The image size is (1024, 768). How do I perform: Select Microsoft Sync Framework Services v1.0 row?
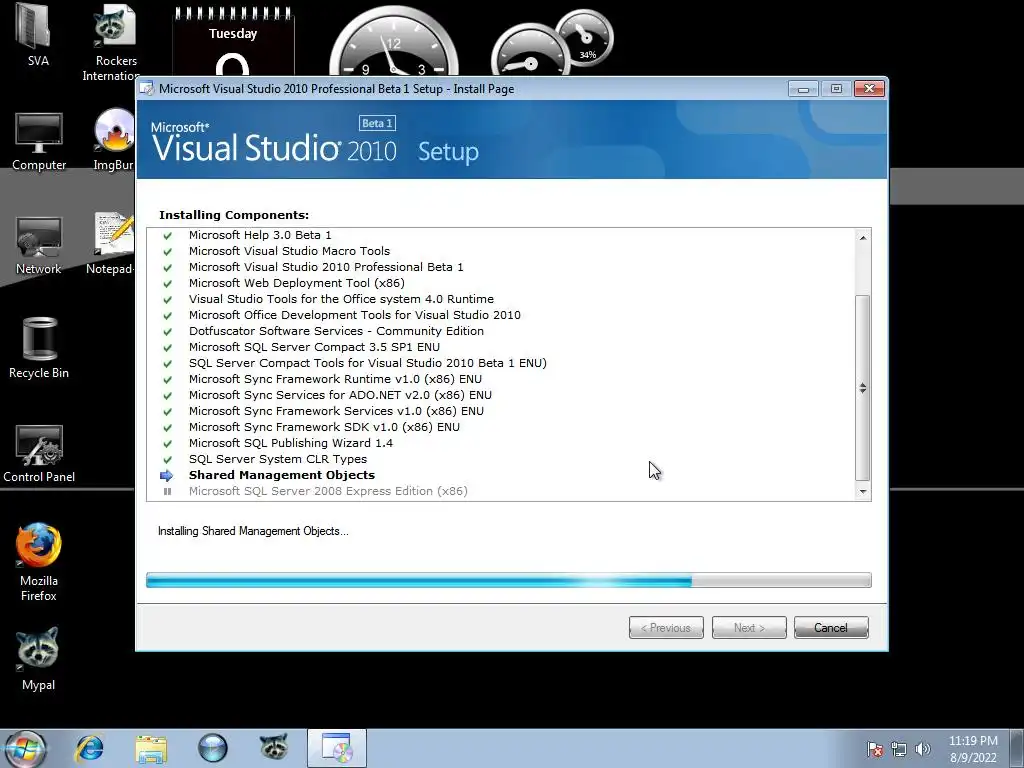pyautogui.click(x=336, y=411)
